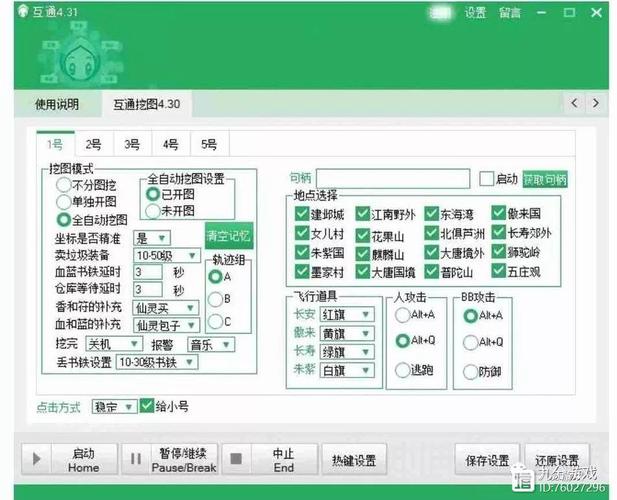The height and width of the screenshot is (500, 617).
Task: Click the app logo icon in title bar
Action: tap(23, 11)
